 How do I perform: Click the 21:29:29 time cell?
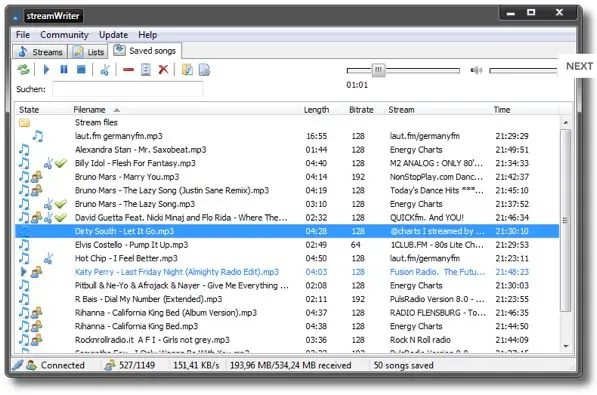click(x=512, y=136)
